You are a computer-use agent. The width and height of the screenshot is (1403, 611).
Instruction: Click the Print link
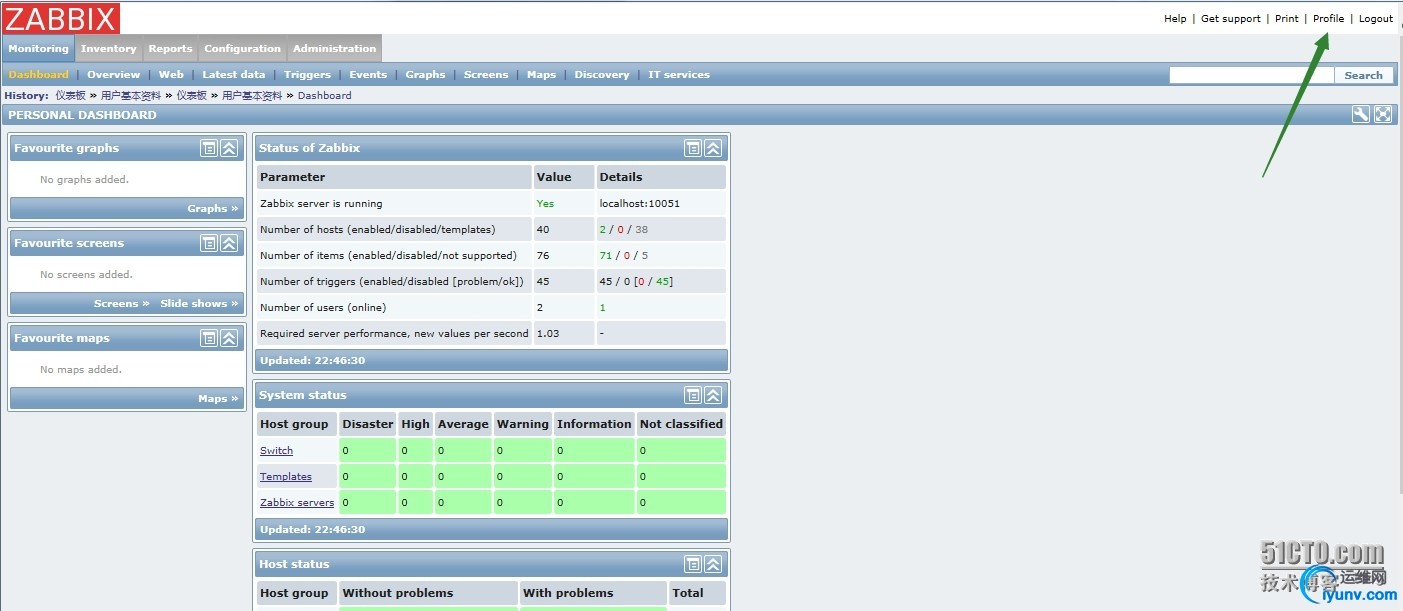click(1287, 19)
